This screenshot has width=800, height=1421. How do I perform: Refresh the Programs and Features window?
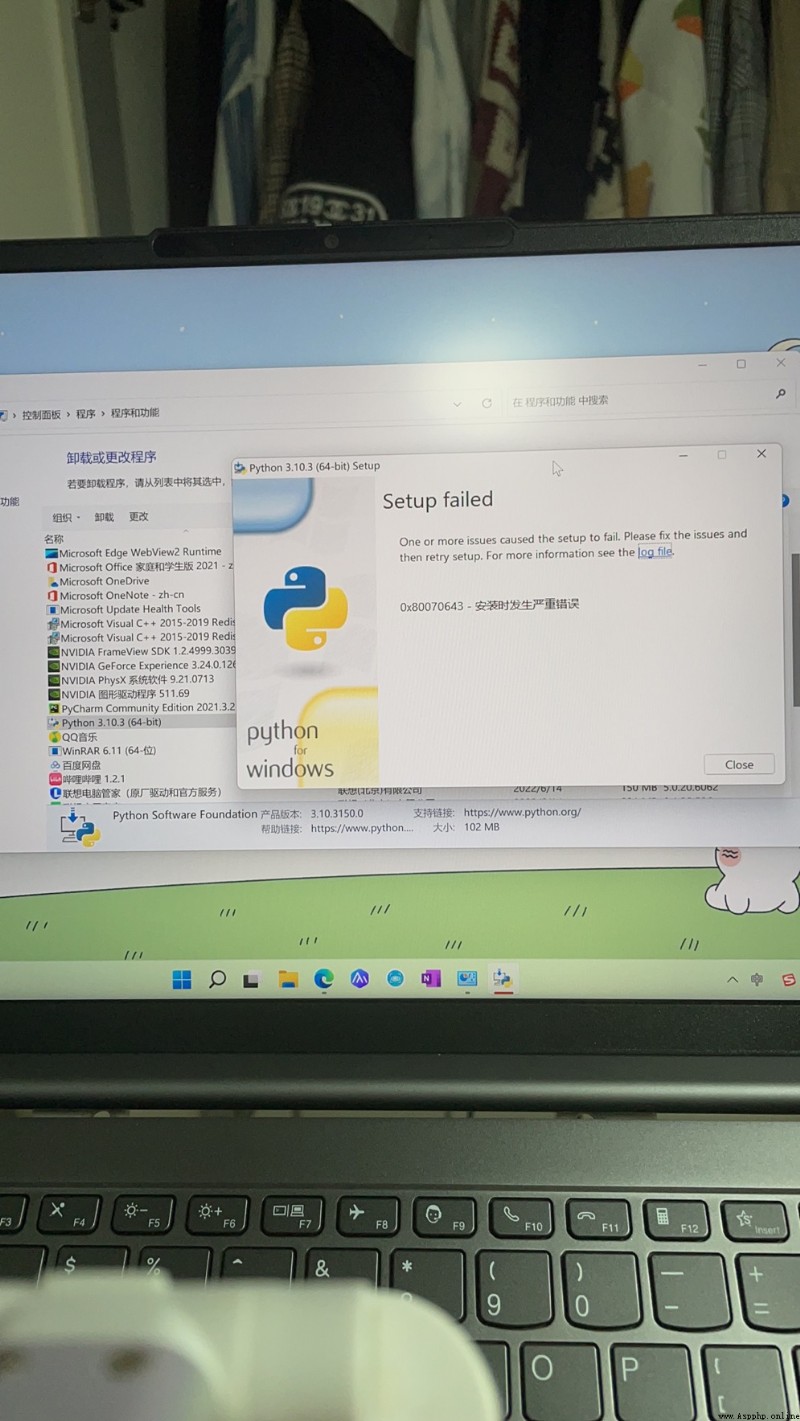pyautogui.click(x=487, y=403)
